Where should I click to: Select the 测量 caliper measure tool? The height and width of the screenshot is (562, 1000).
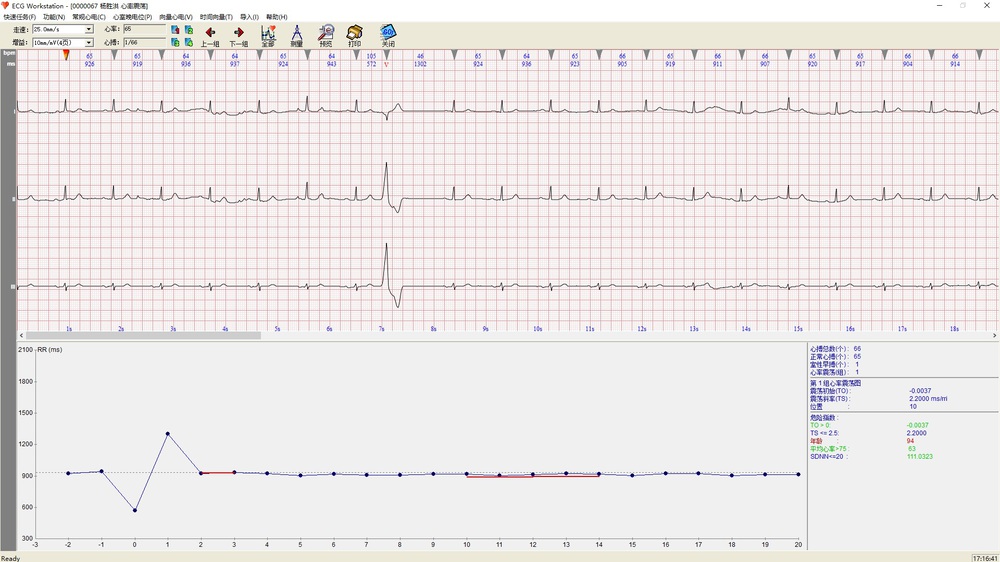(296, 36)
